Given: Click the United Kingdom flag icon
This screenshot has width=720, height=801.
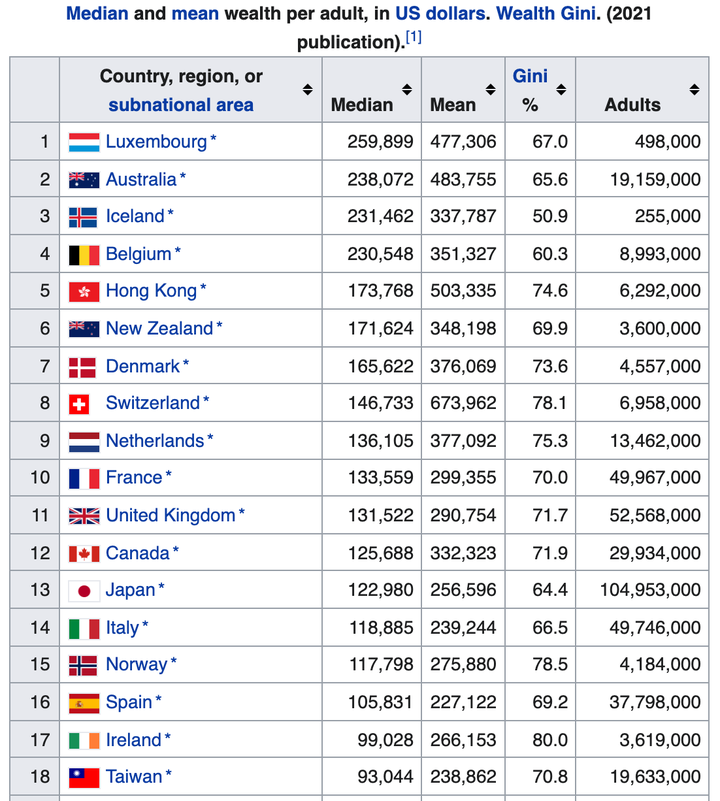Looking at the screenshot, I should point(84,516).
